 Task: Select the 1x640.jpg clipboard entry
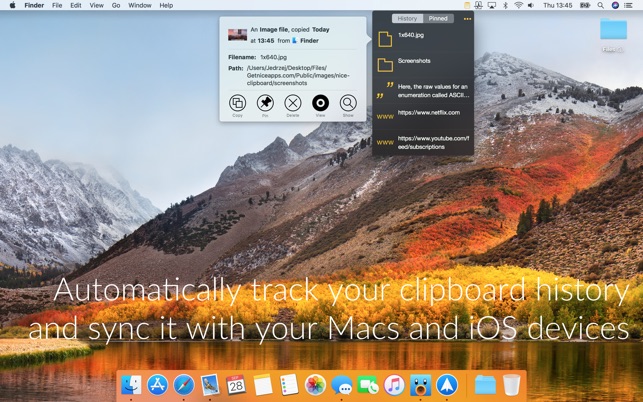click(x=423, y=39)
